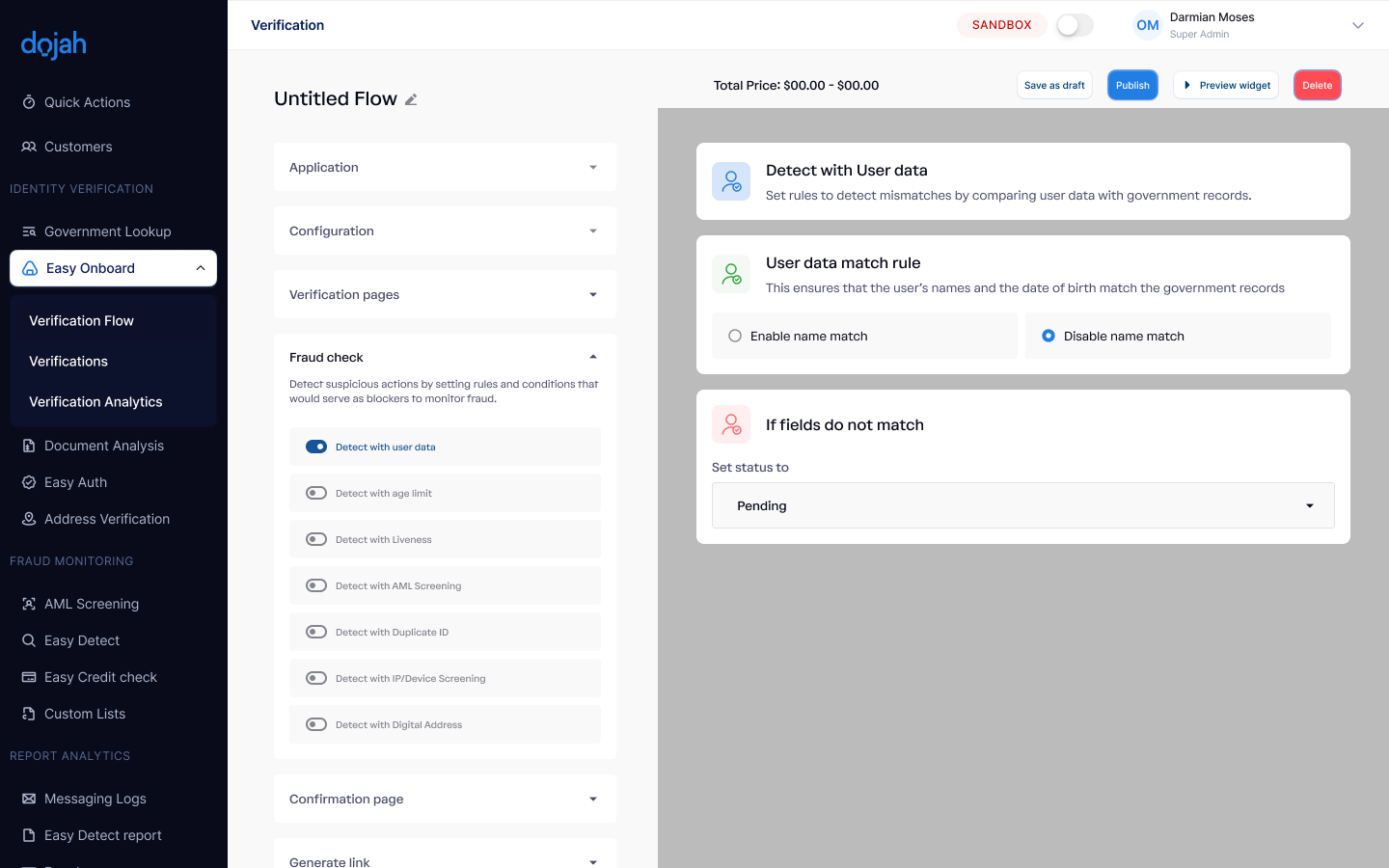Click the red Delete button
Image resolution: width=1389 pixels, height=868 pixels.
1318,85
